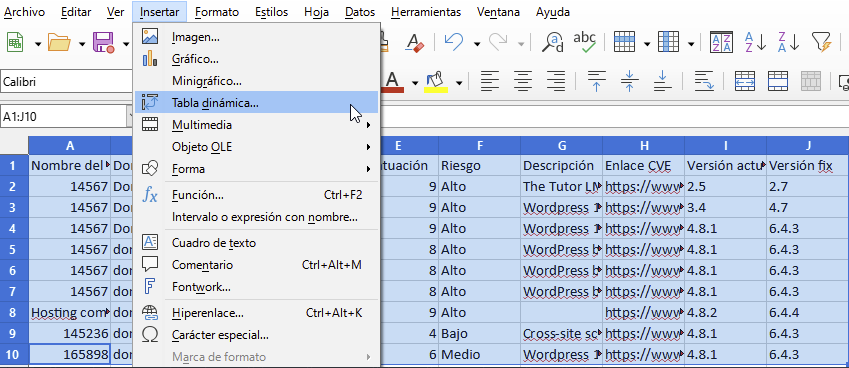The height and width of the screenshot is (368, 849).
Task: Click the Redo arrow icon
Action: [x=498, y=42]
